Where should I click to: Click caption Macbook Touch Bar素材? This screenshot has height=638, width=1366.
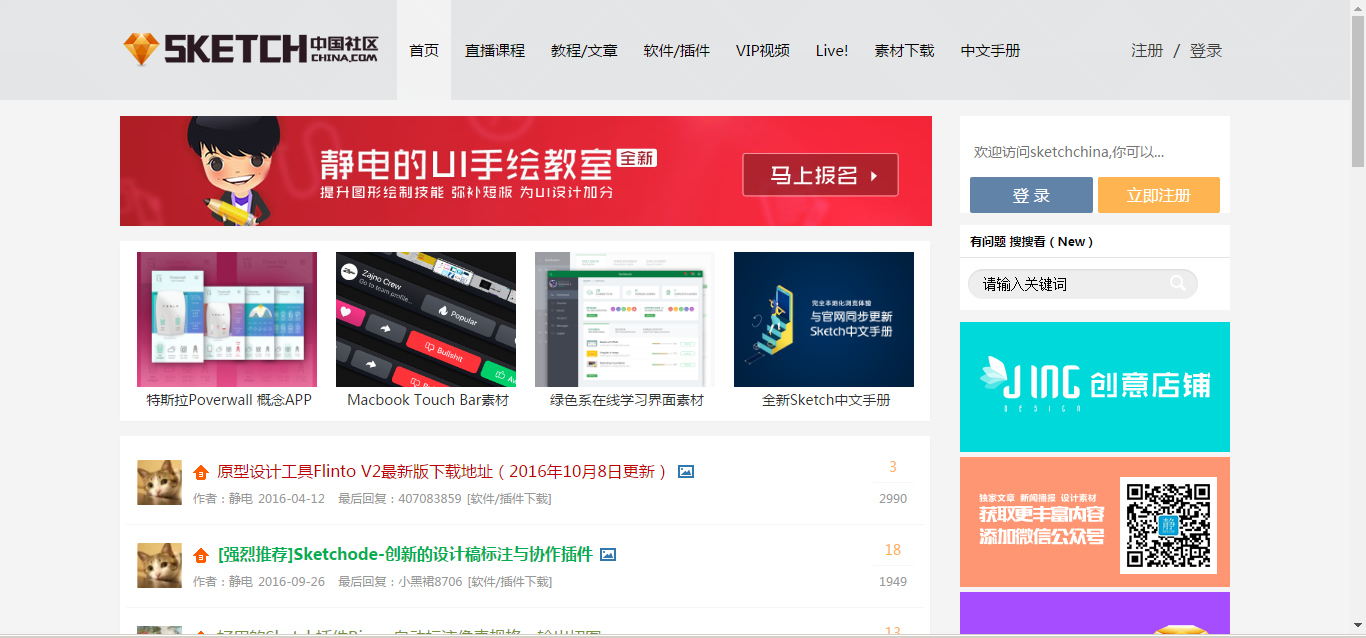(428, 400)
